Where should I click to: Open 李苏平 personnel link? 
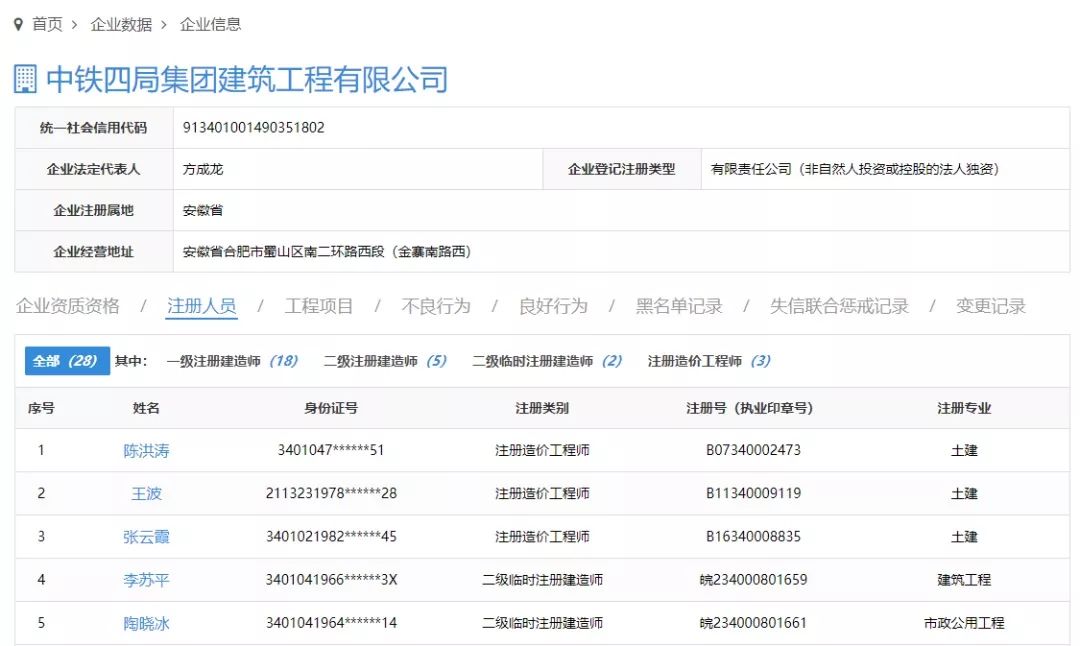point(146,580)
